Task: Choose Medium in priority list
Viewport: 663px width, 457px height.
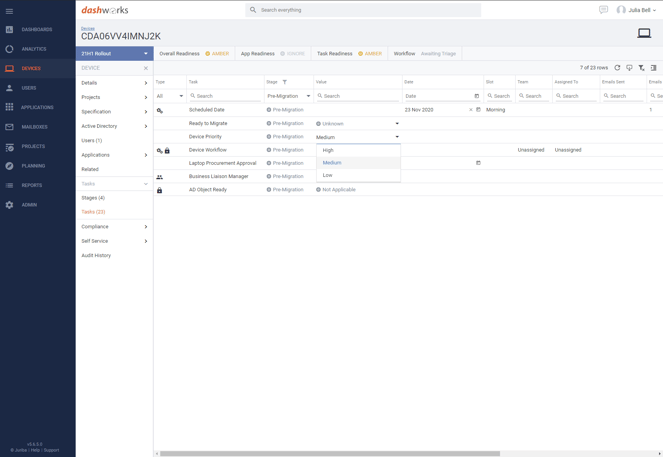Action: pyautogui.click(x=359, y=163)
